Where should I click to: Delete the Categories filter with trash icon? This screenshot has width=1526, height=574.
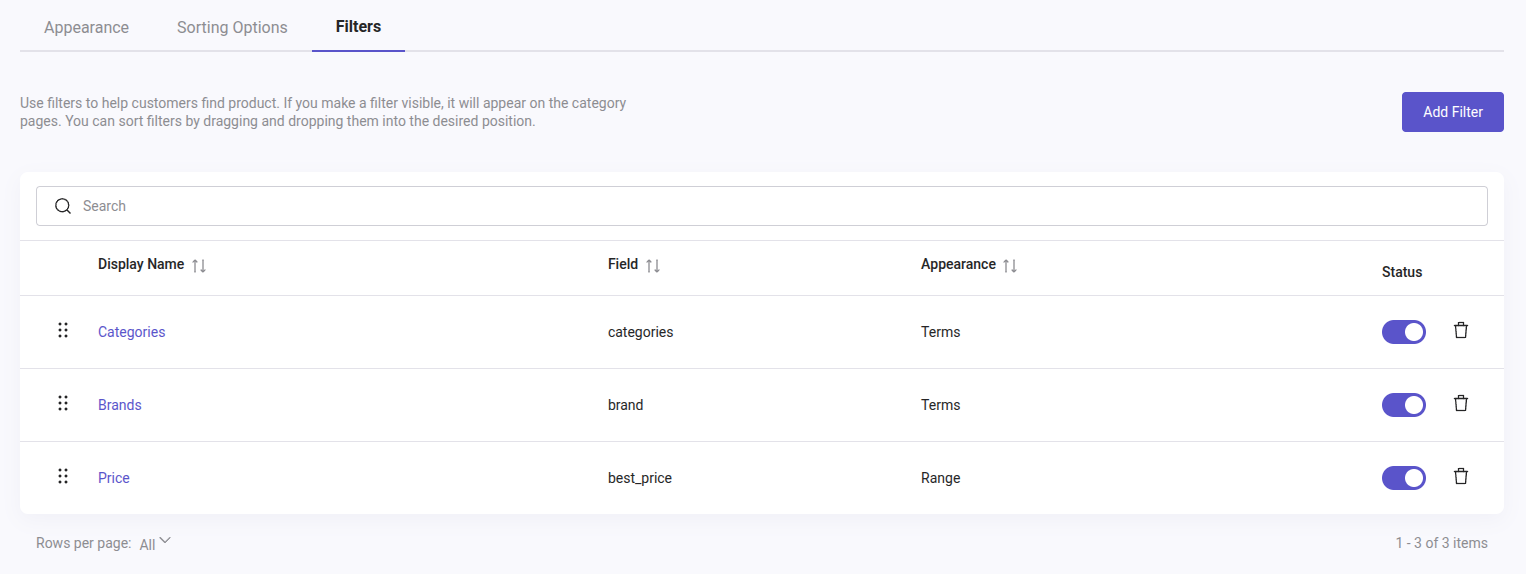(x=1461, y=331)
